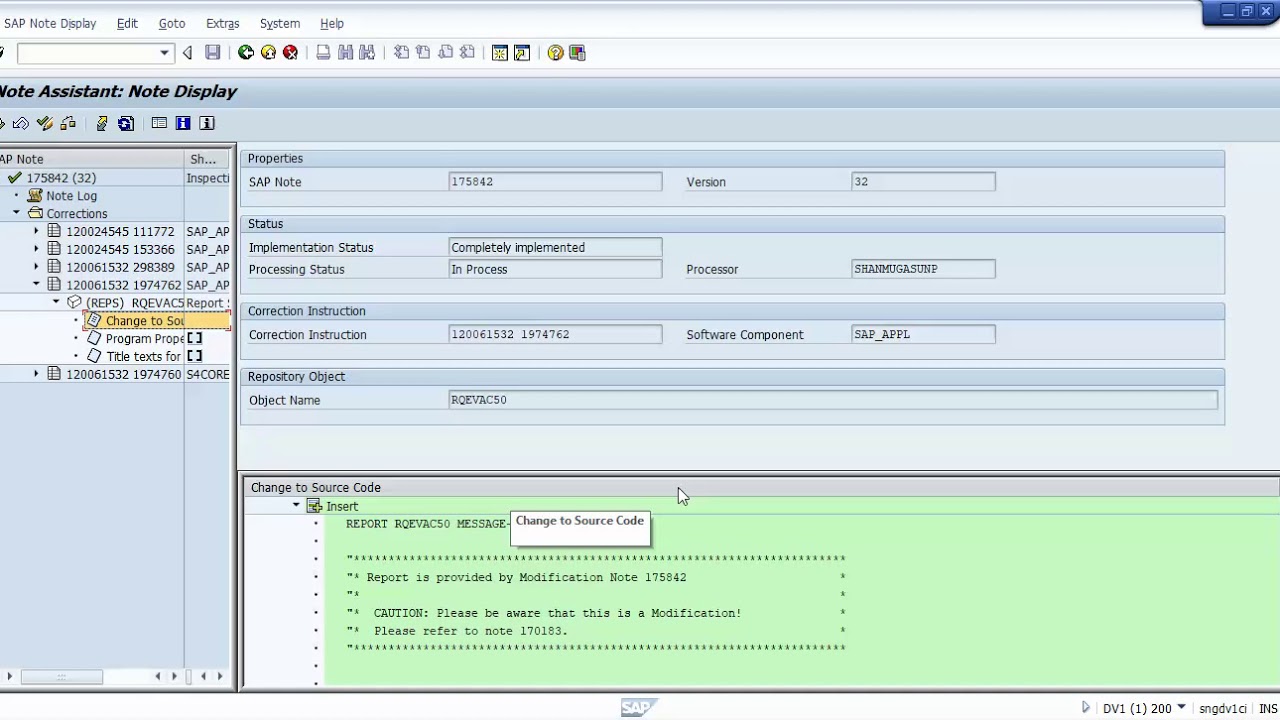Image resolution: width=1280 pixels, height=720 pixels.
Task: Go to Previous Page icon
Action: tap(423, 53)
